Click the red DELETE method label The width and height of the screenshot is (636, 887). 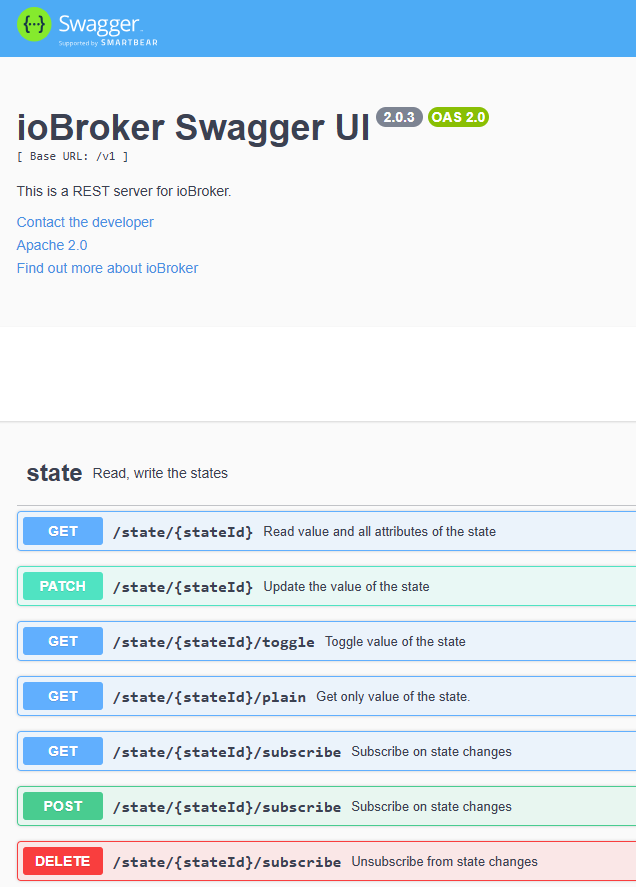63,861
